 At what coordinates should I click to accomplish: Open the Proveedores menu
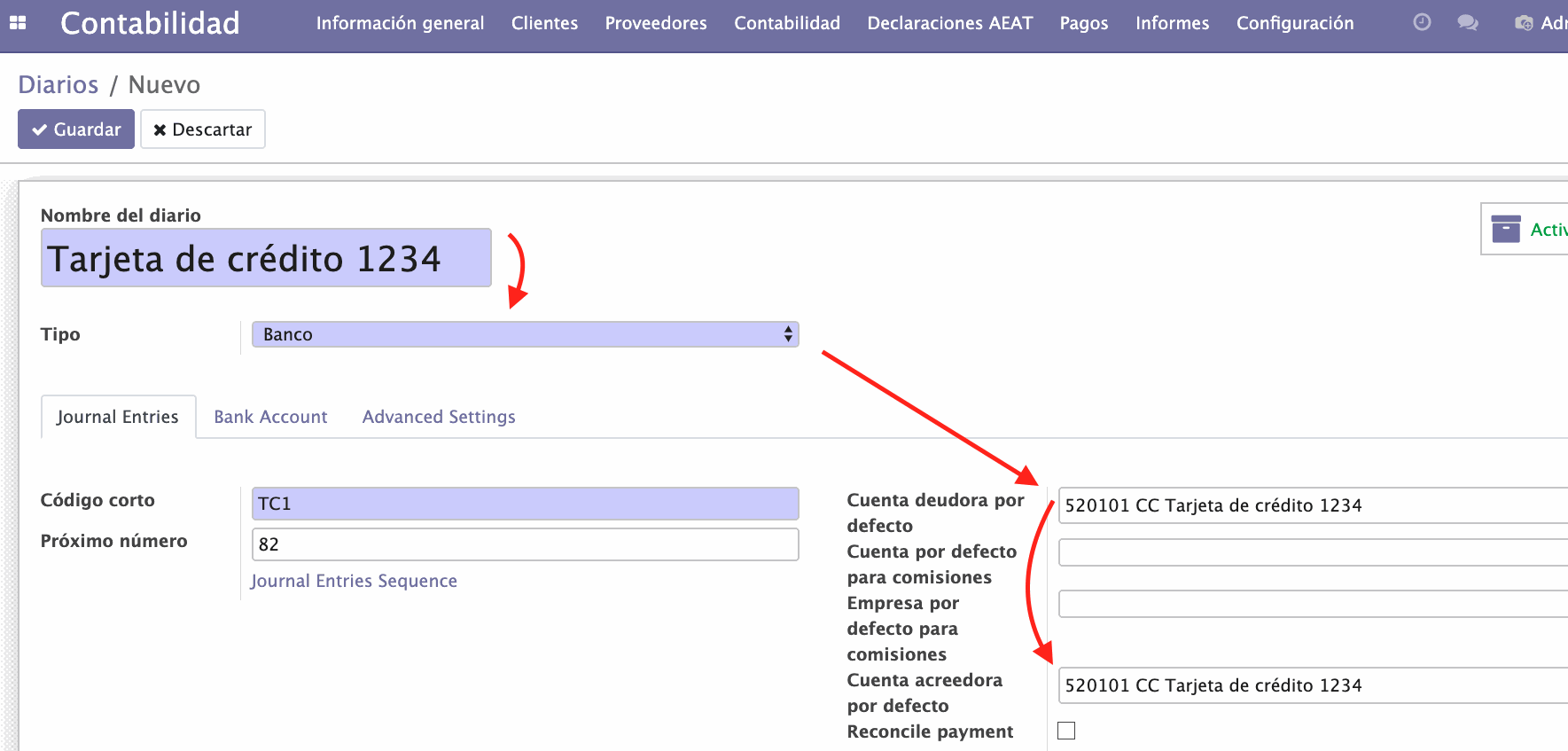pyautogui.click(x=656, y=23)
